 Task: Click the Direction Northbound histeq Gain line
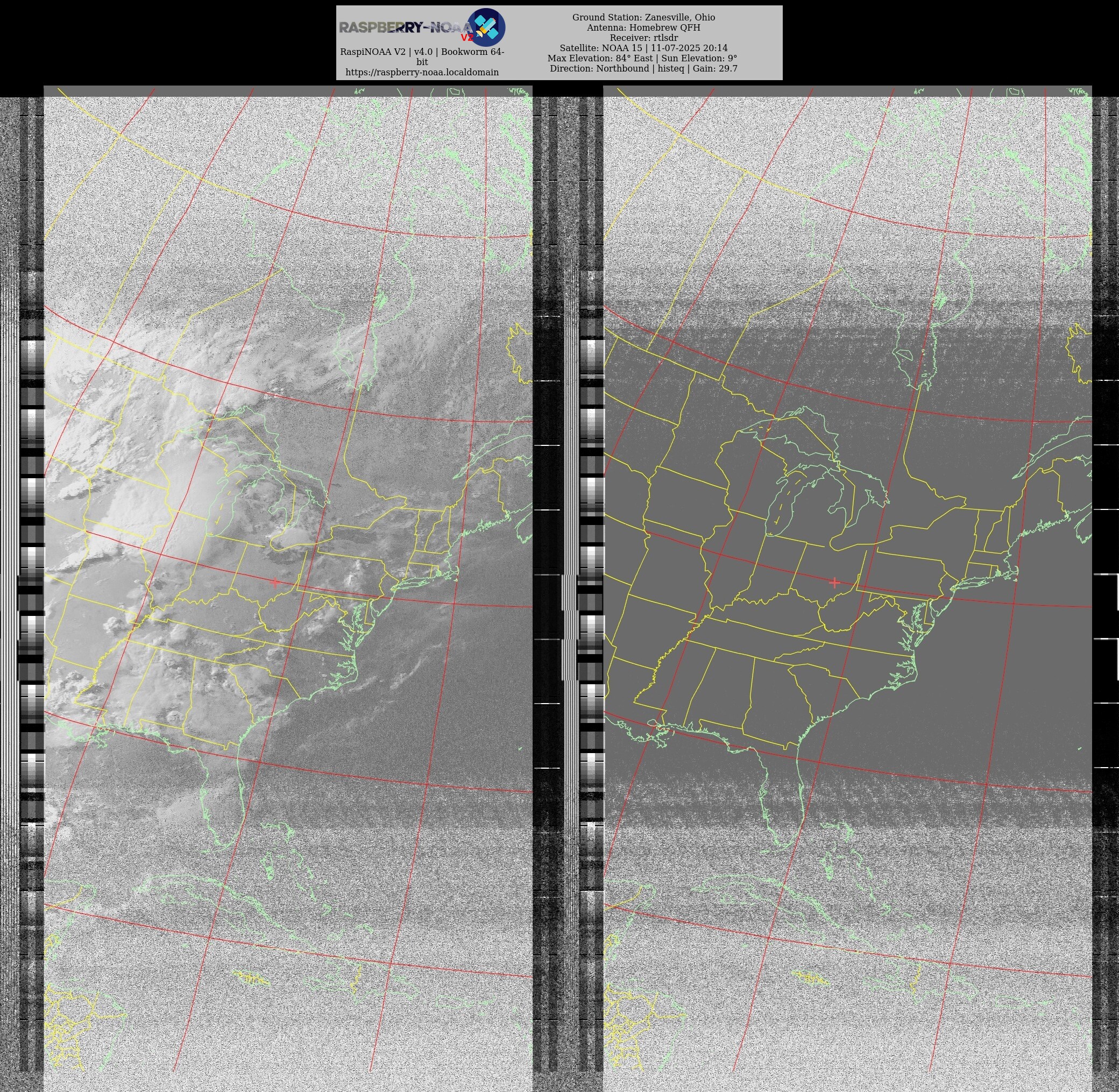coord(643,69)
